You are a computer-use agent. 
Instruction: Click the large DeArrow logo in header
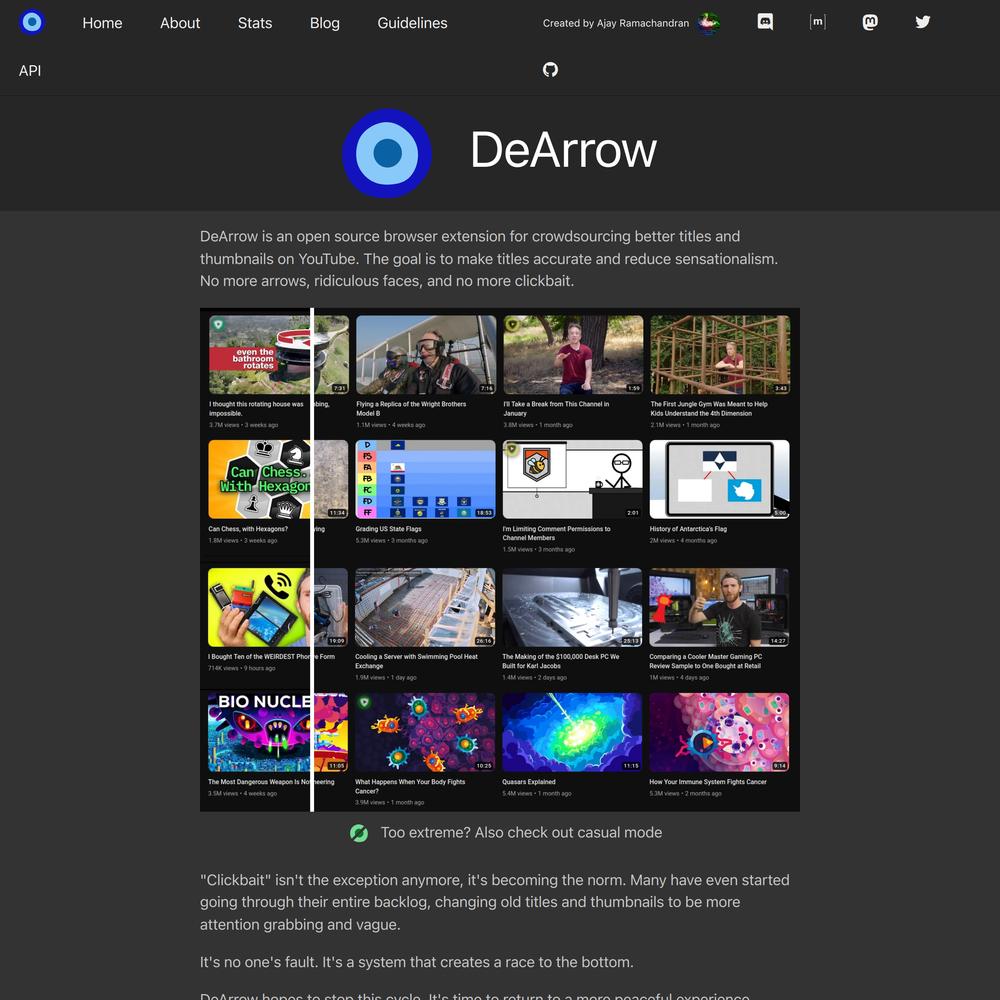[x=387, y=153]
